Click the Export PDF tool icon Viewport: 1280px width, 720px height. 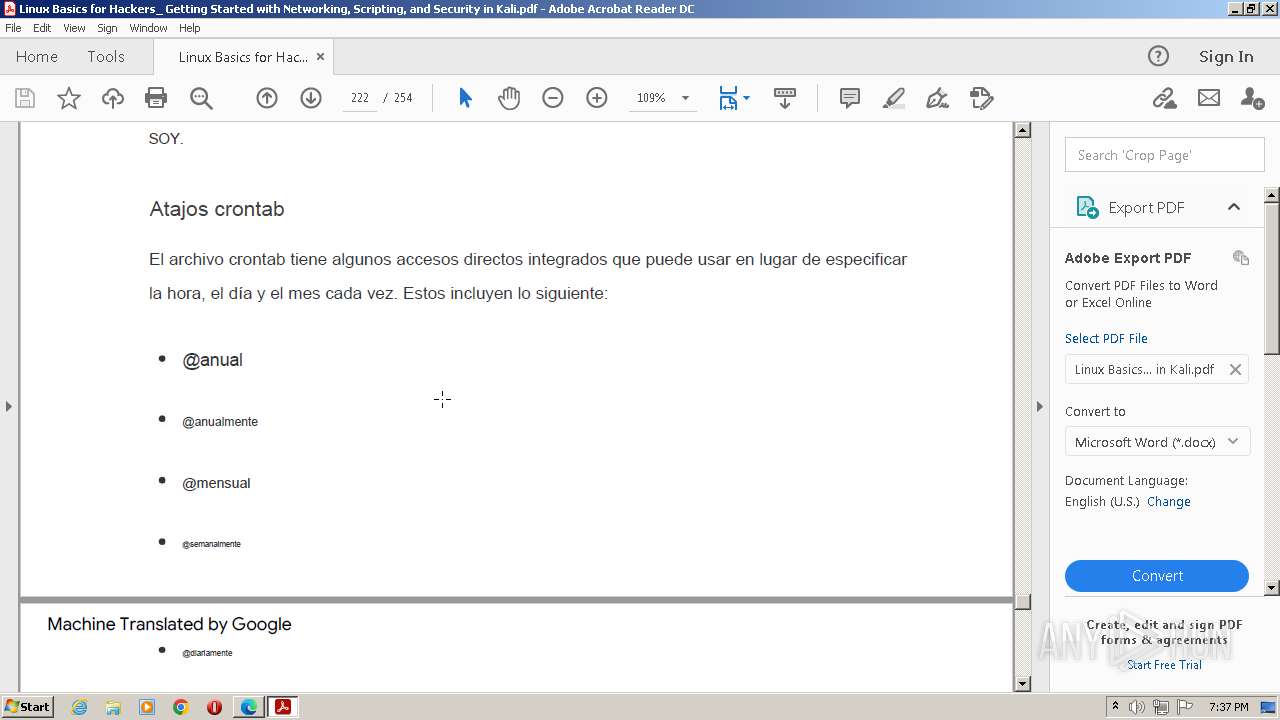[1086, 207]
